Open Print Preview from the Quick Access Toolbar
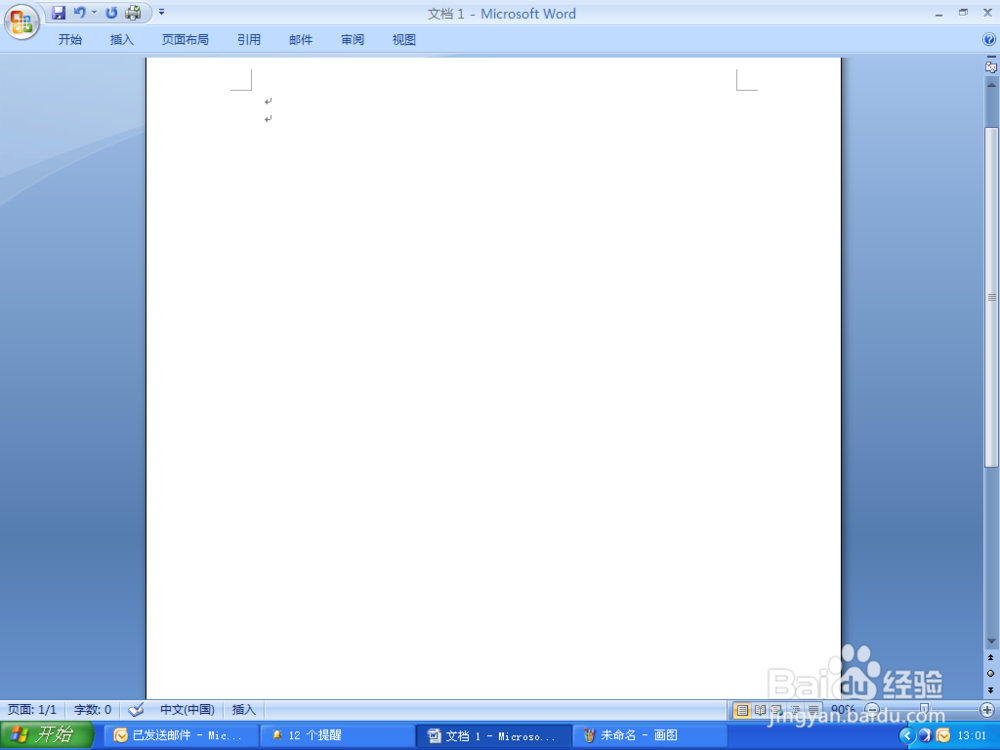 click(x=133, y=12)
